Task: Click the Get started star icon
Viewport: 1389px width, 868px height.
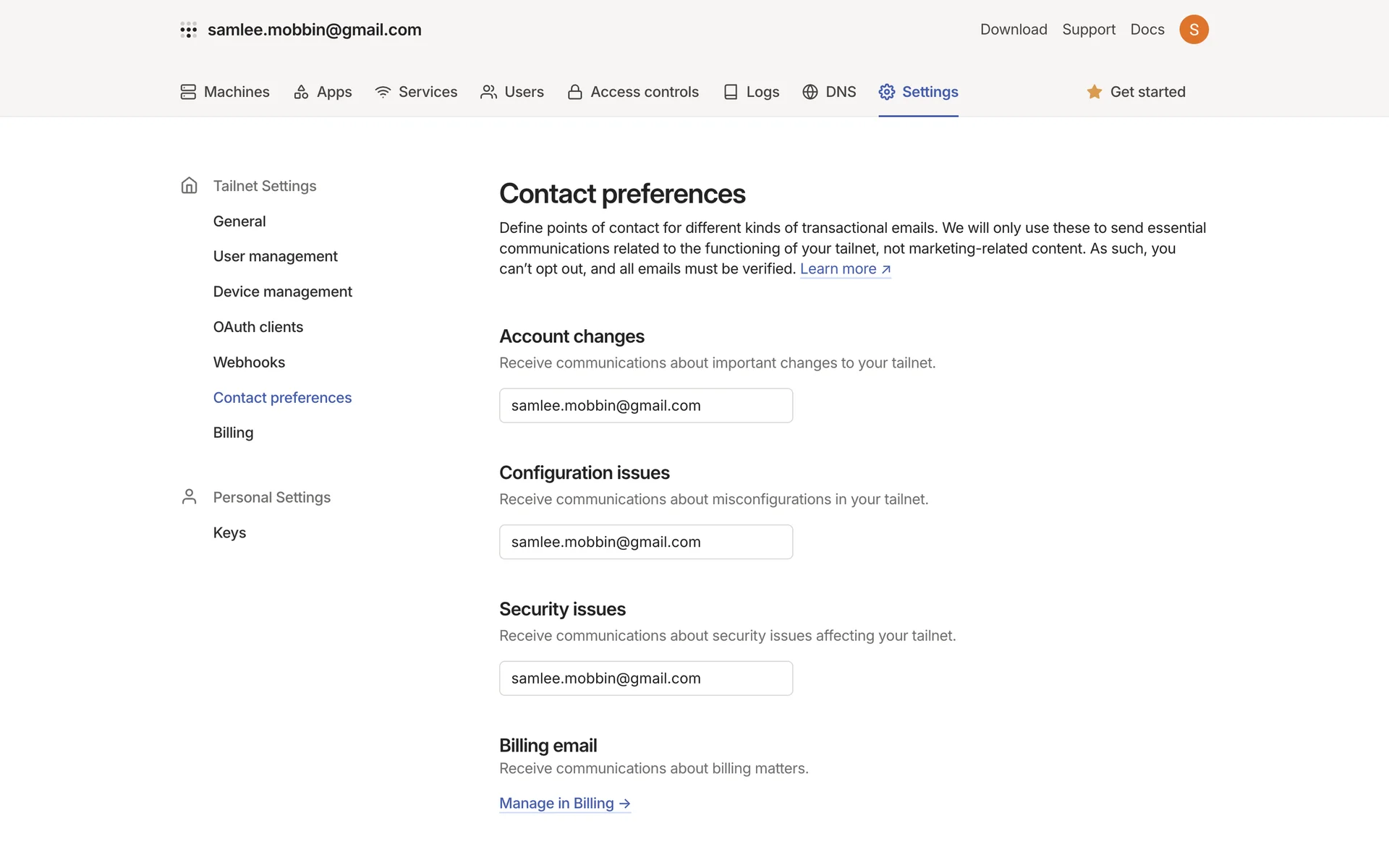Action: click(1095, 92)
